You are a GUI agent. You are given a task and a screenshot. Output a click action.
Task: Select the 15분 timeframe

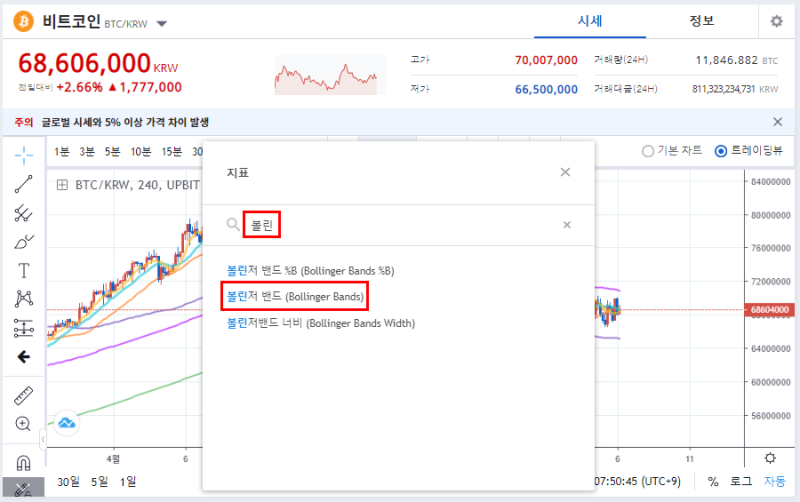(x=172, y=152)
